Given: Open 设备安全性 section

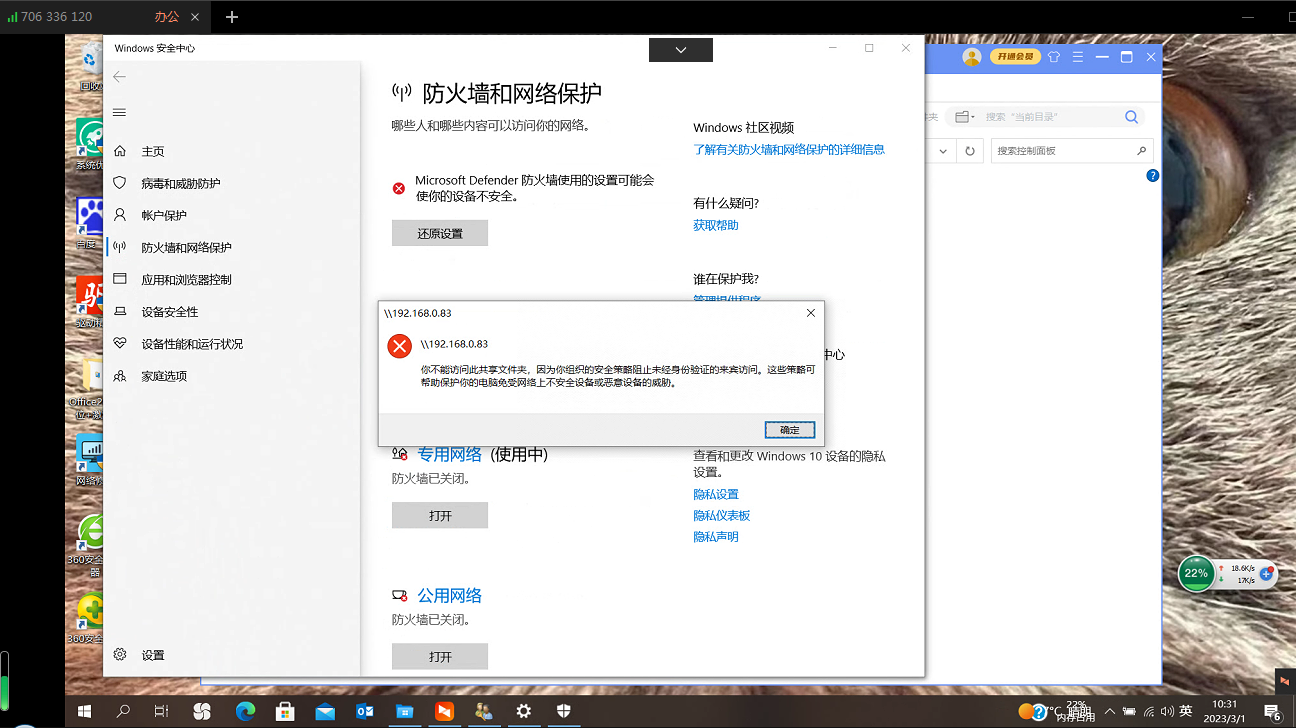Looking at the screenshot, I should (170, 311).
